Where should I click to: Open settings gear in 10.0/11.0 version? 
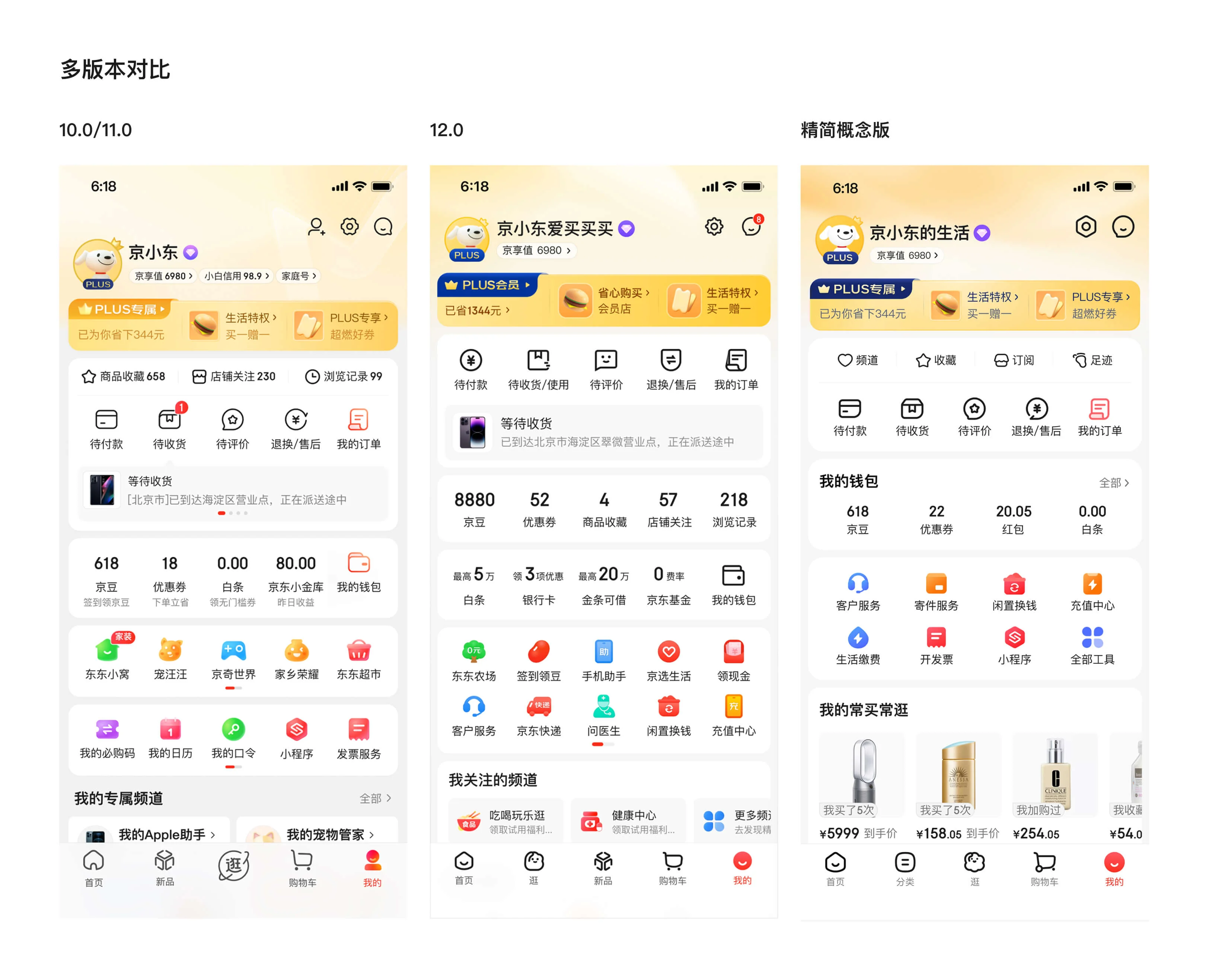pos(350,227)
